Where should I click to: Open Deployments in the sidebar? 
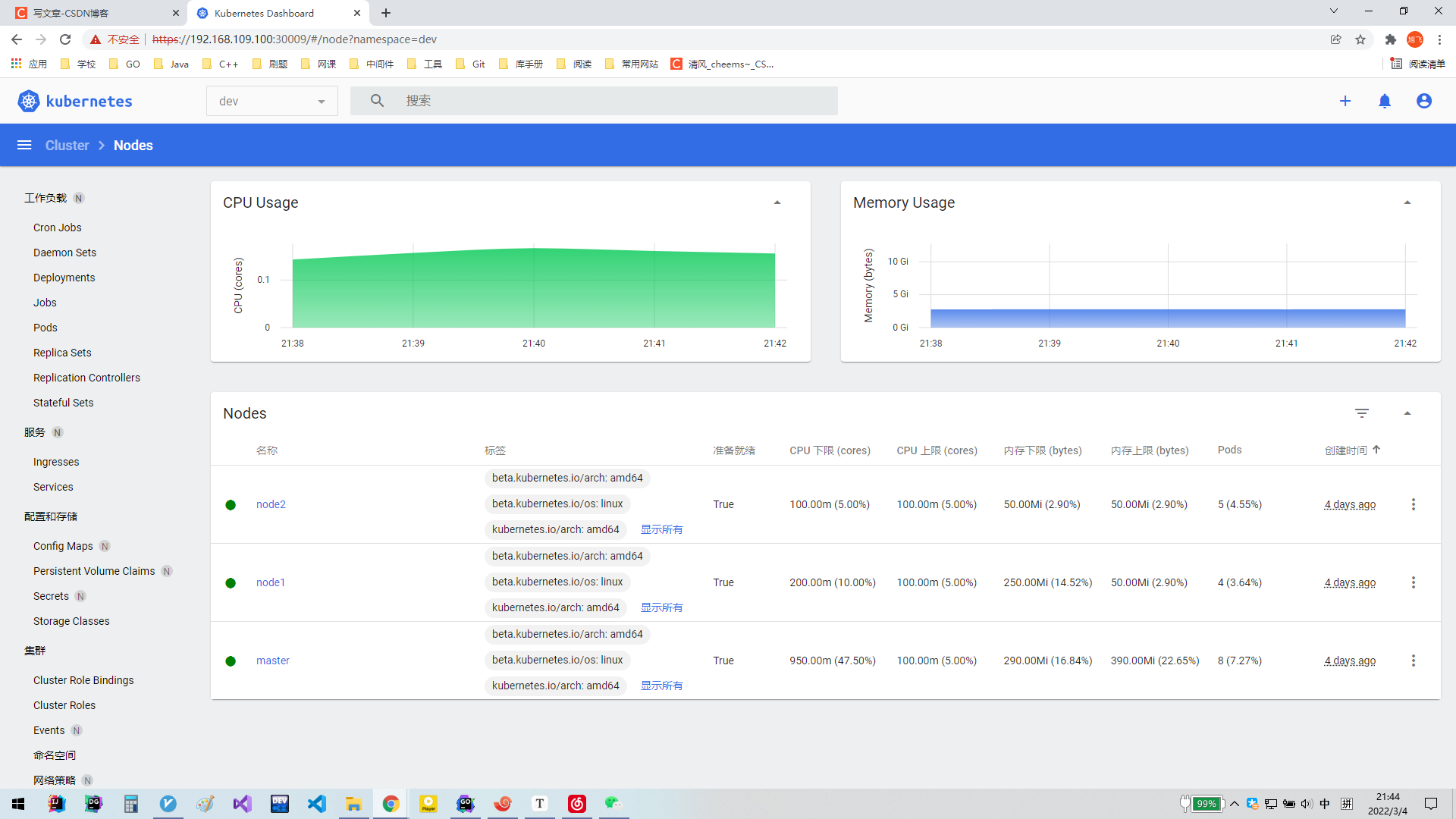tap(64, 278)
